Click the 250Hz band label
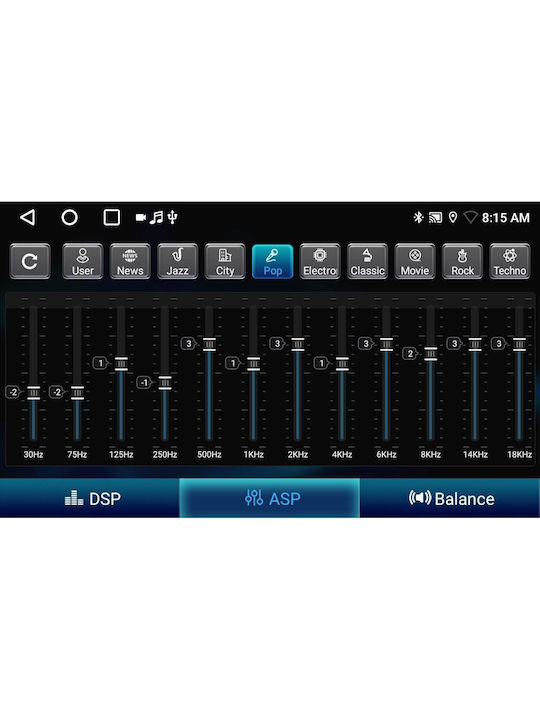The image size is (540, 720). coord(165,455)
